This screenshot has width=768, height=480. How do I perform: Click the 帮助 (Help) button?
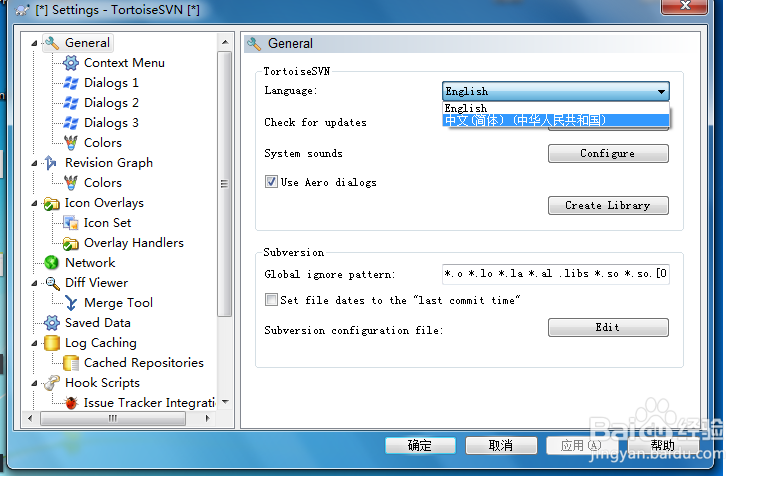click(663, 445)
